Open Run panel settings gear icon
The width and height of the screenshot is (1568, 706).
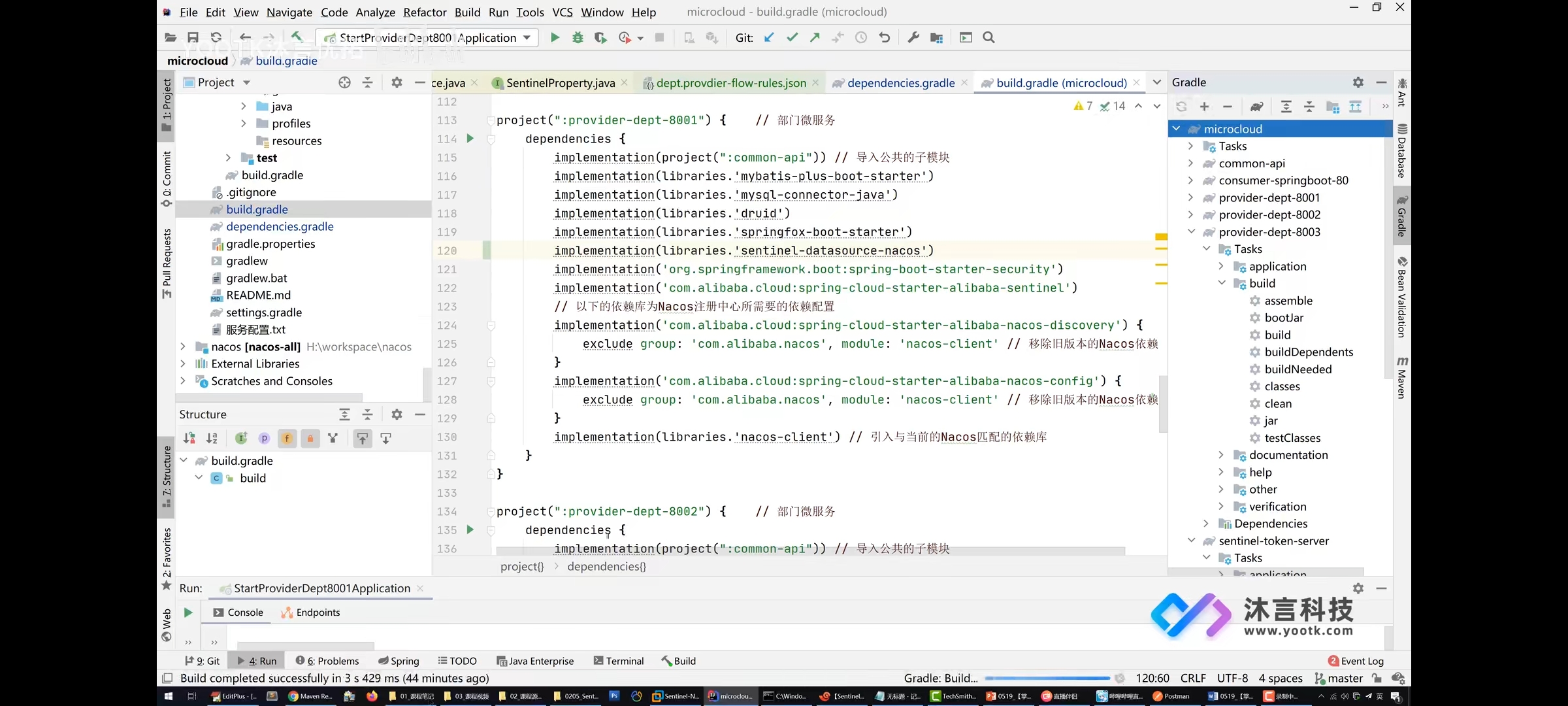click(x=1358, y=588)
